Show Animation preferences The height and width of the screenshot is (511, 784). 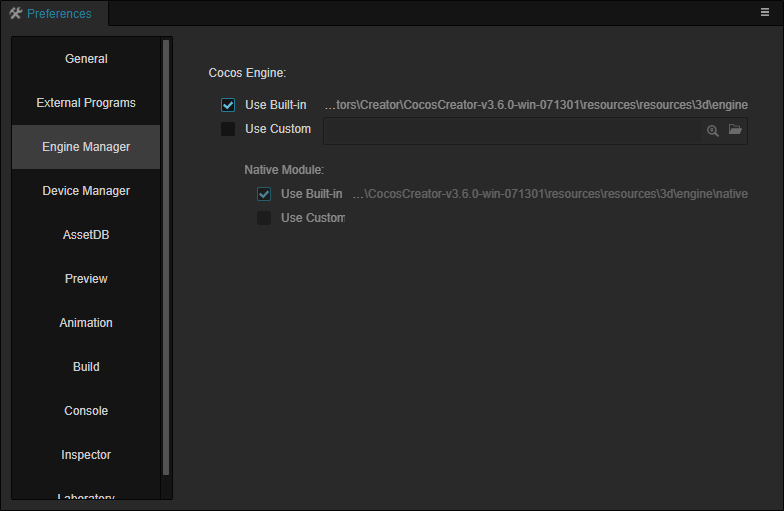pyautogui.click(x=86, y=323)
